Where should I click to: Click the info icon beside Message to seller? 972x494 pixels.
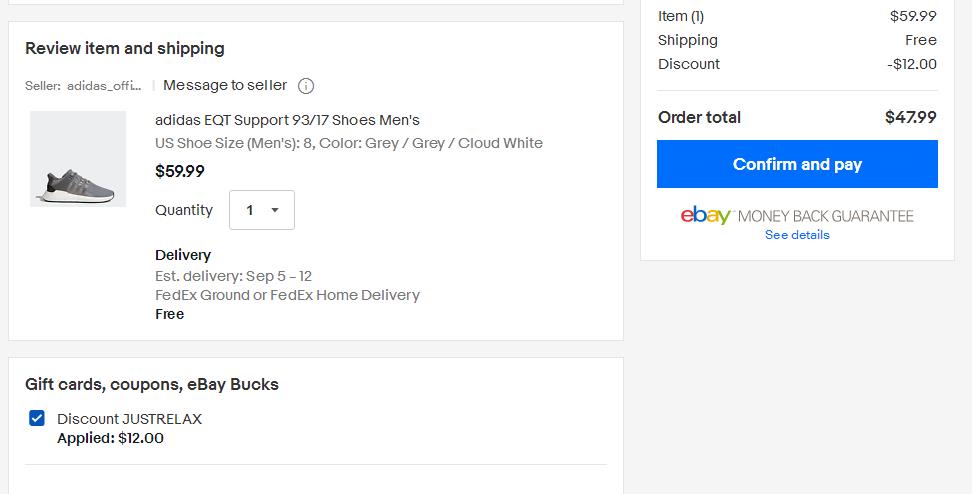306,86
